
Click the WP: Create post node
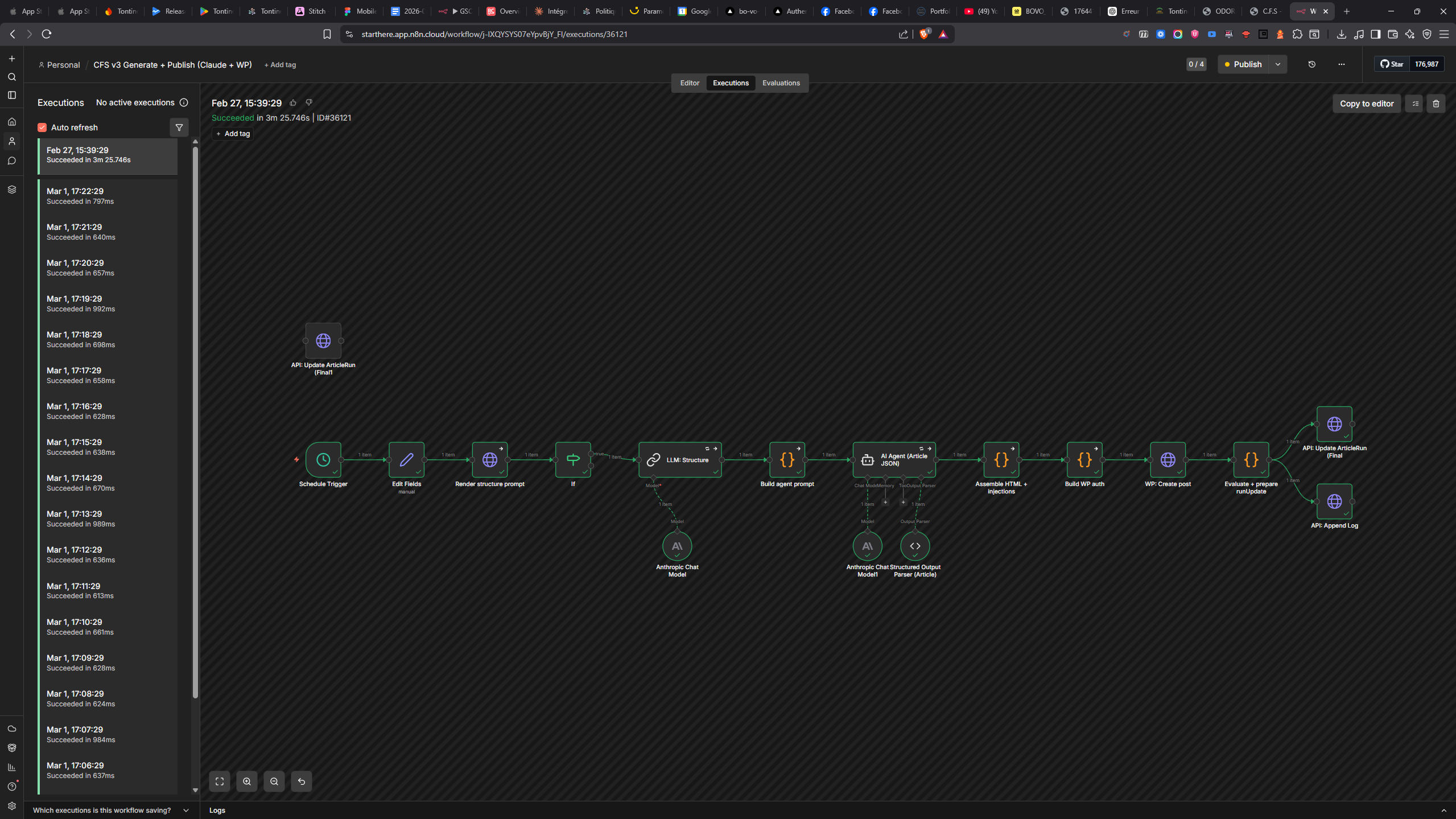[1168, 459]
